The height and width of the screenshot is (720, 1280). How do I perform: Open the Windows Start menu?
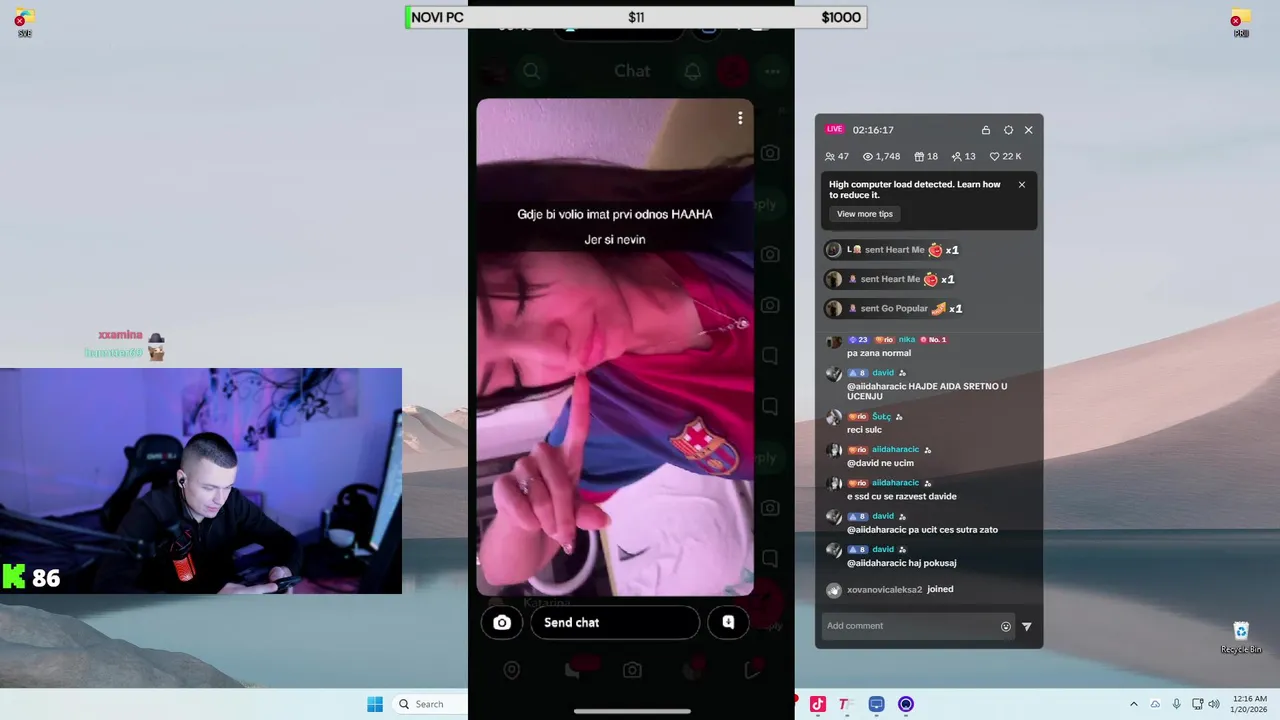click(x=375, y=704)
